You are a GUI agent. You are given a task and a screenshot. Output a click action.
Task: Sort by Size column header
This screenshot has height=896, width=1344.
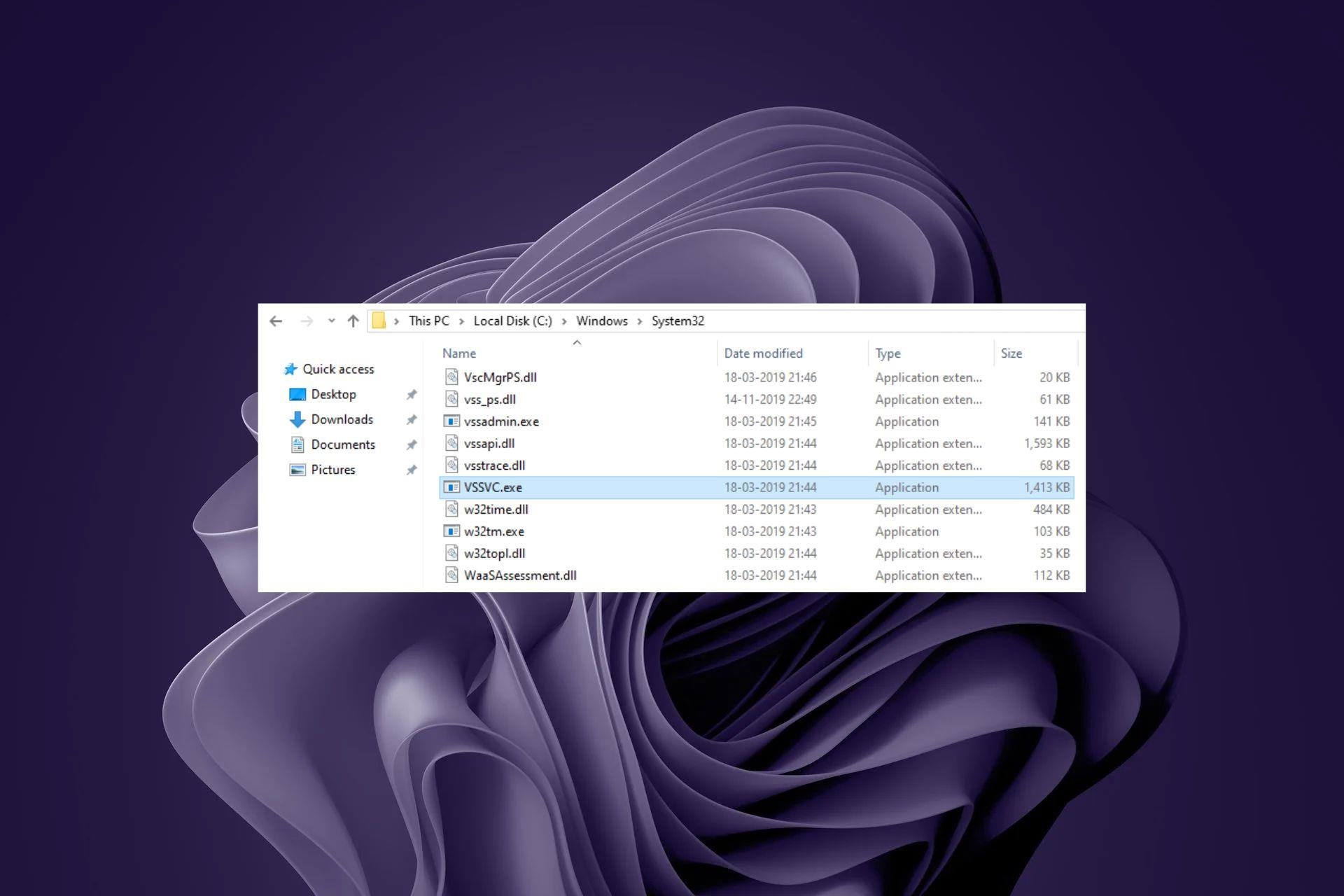pos(1011,353)
